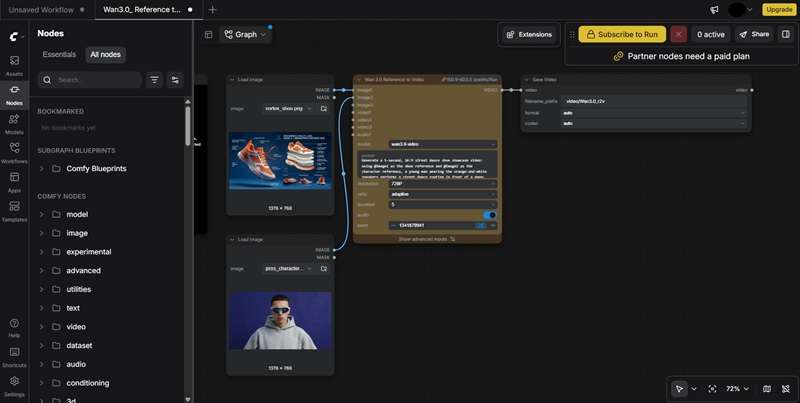Image resolution: width=800 pixels, height=403 pixels.
Task: Add a new workflow tab
Action: [213, 10]
